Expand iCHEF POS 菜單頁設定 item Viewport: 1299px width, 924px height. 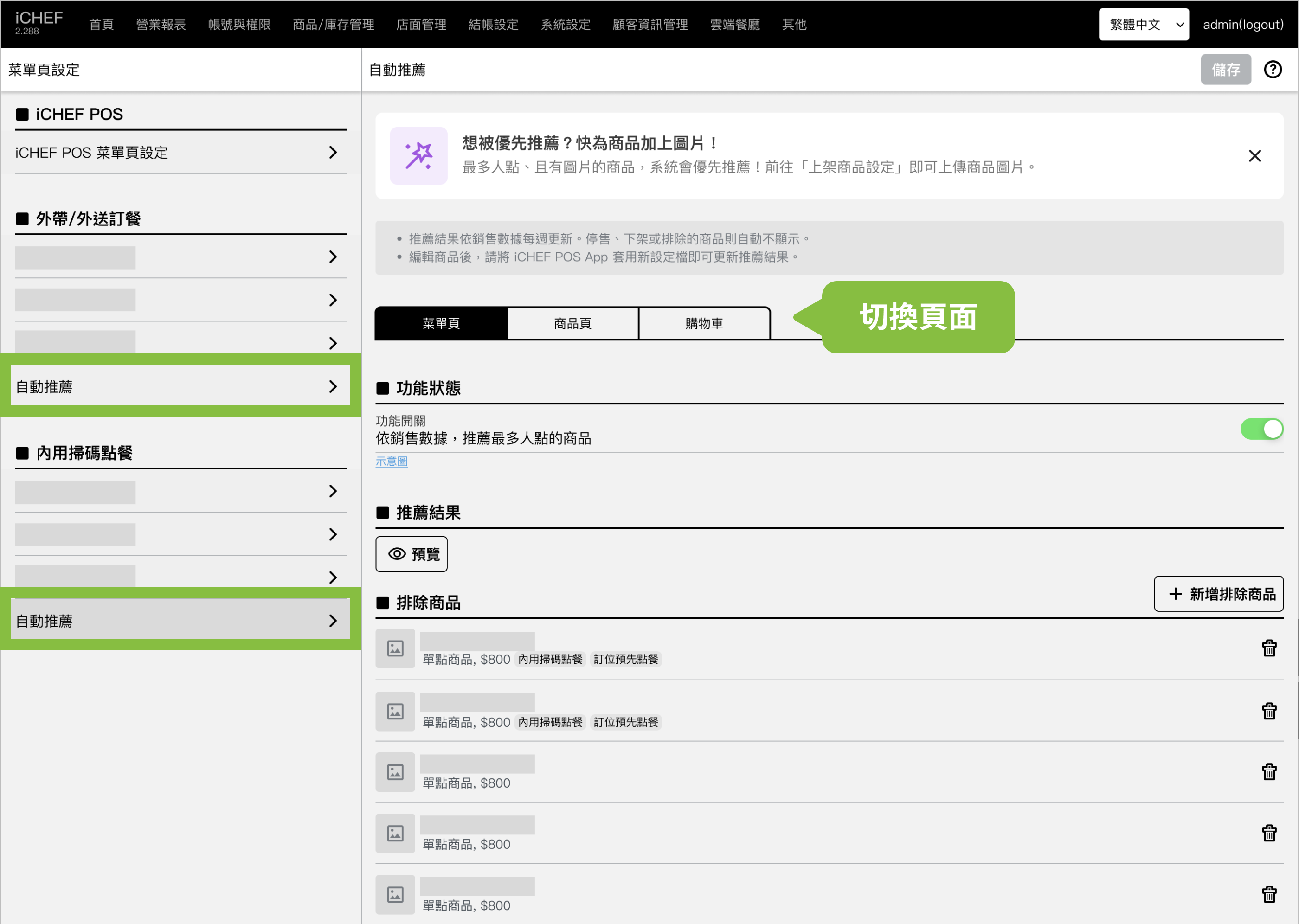[180, 153]
